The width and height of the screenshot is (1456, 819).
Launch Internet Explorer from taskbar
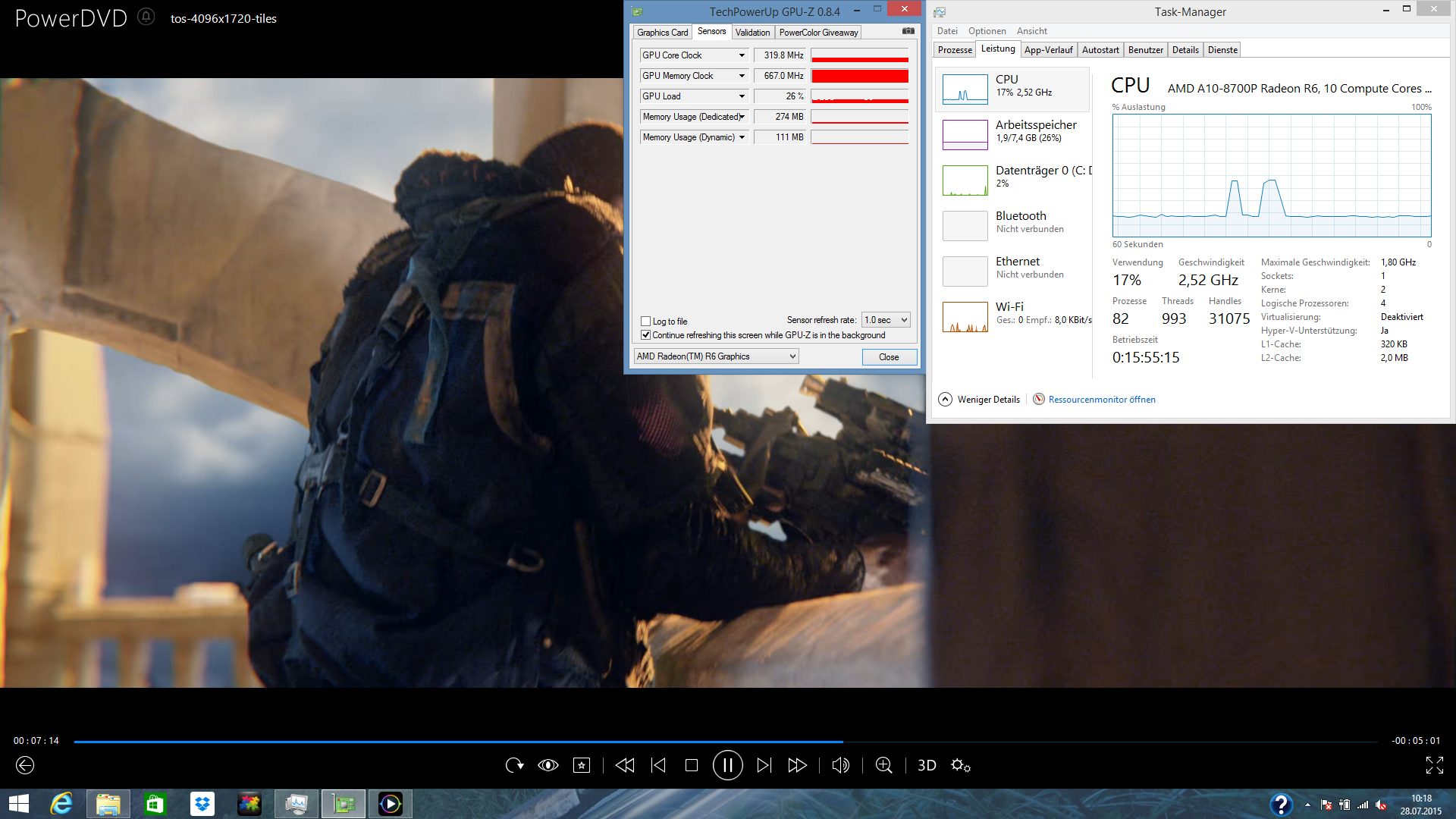pyautogui.click(x=61, y=804)
